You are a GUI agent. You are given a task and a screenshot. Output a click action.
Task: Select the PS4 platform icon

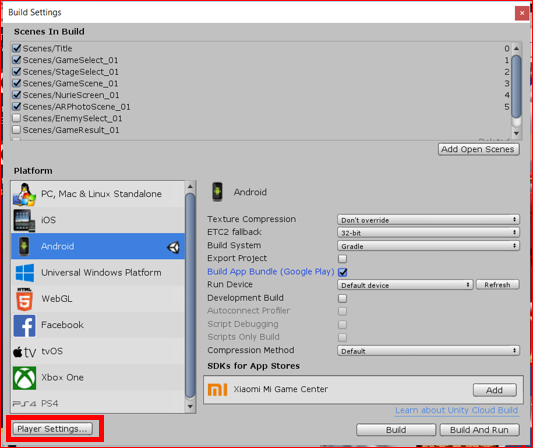click(x=24, y=404)
